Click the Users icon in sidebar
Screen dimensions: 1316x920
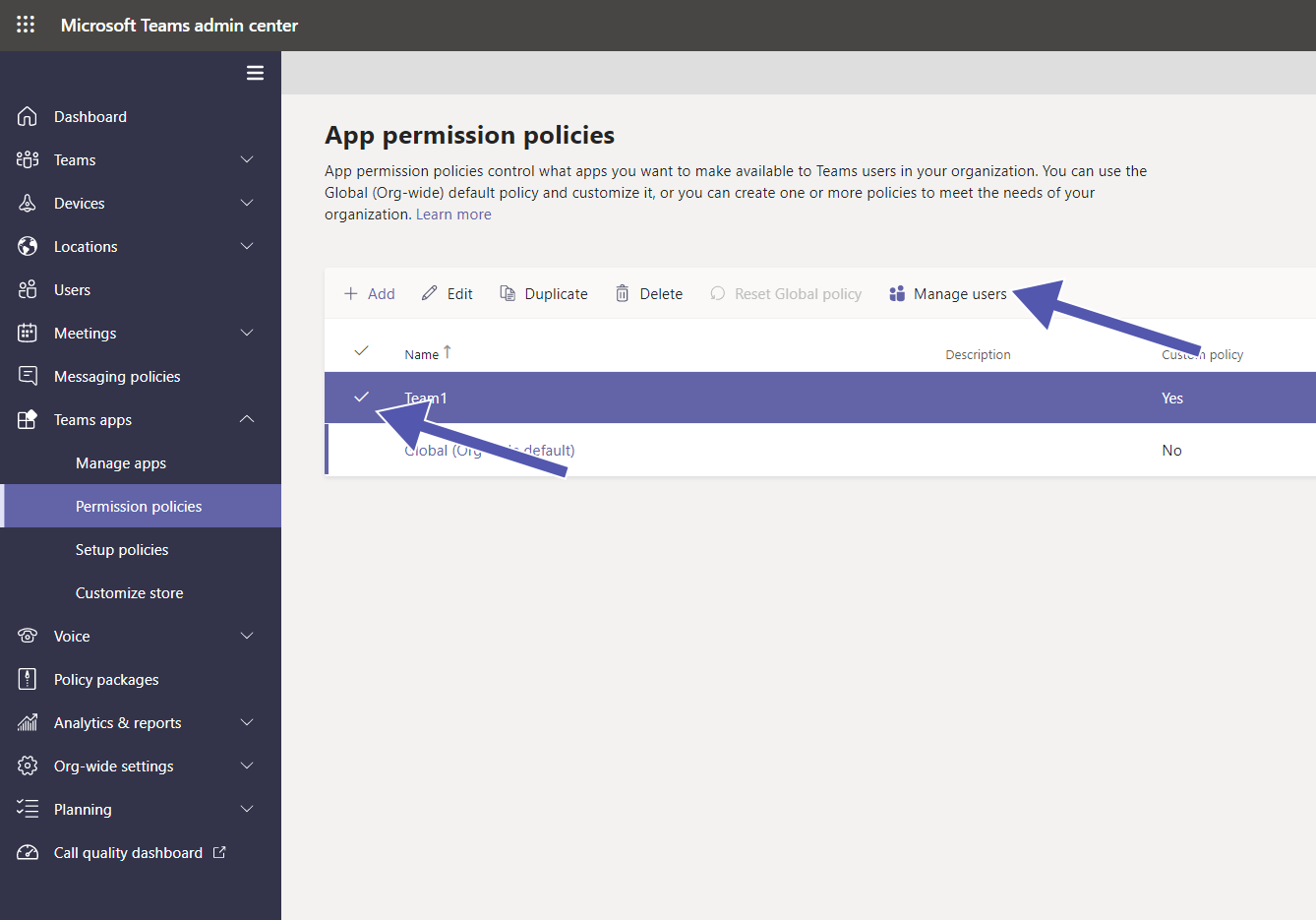point(28,289)
